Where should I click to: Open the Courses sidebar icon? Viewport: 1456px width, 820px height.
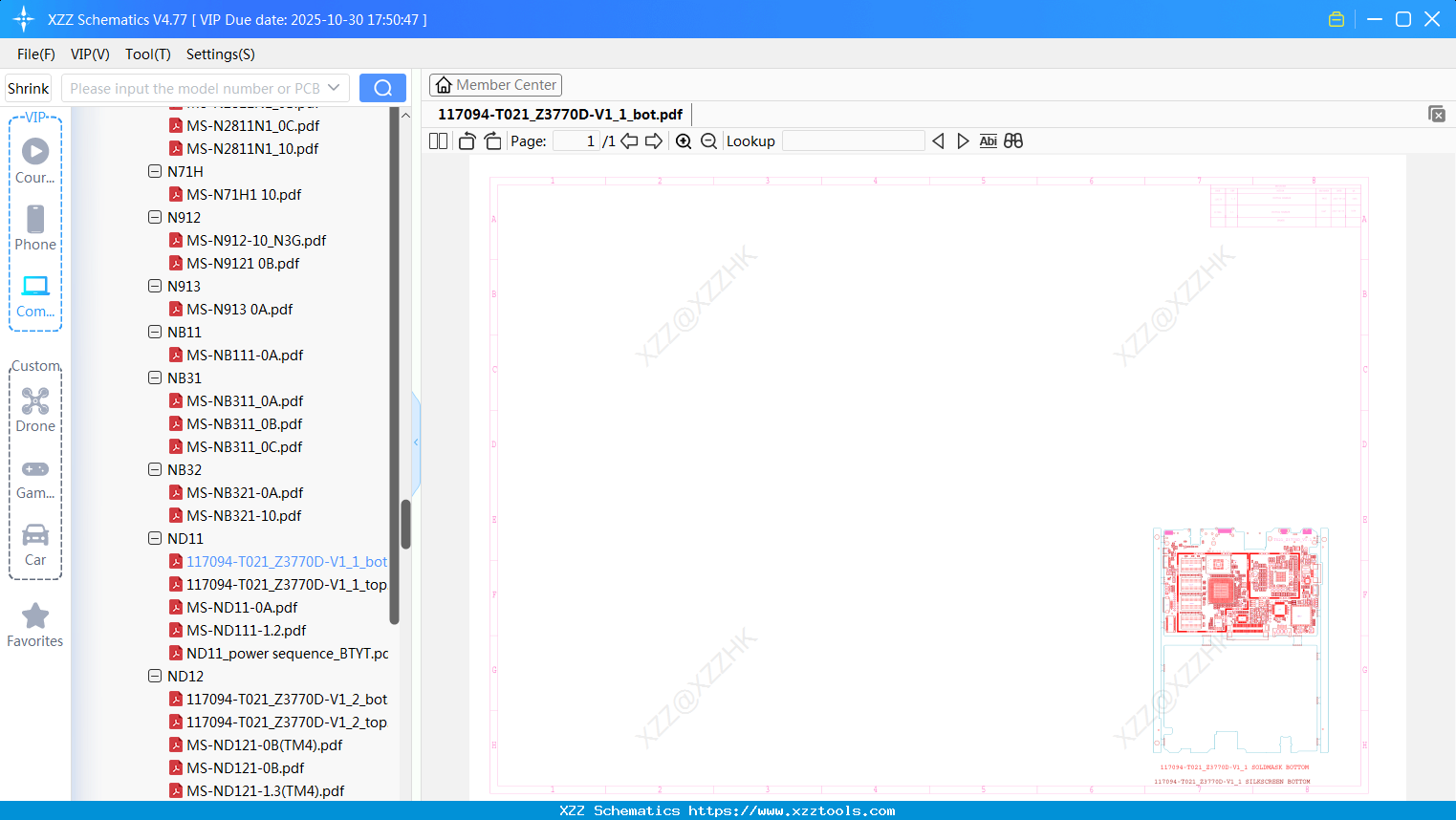tap(35, 151)
